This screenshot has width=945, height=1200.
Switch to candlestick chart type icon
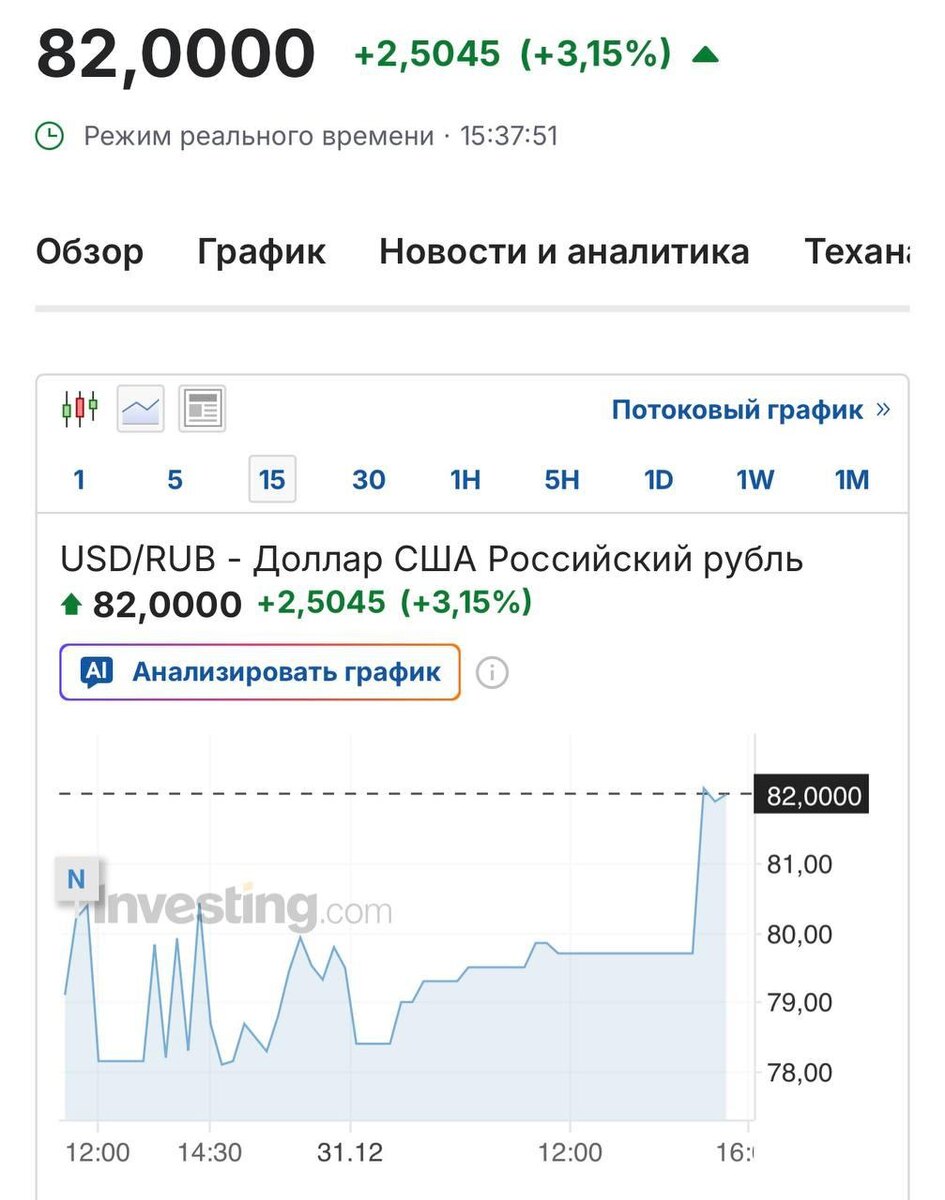tap(80, 408)
